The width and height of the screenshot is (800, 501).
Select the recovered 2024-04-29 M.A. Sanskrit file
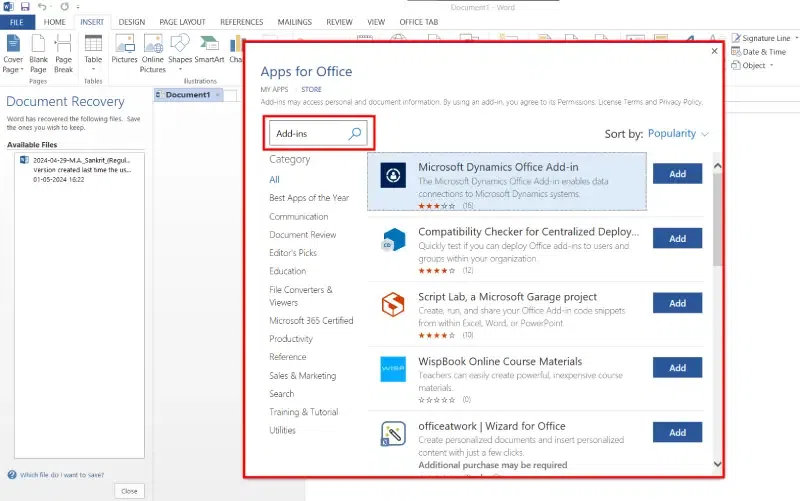(x=80, y=169)
